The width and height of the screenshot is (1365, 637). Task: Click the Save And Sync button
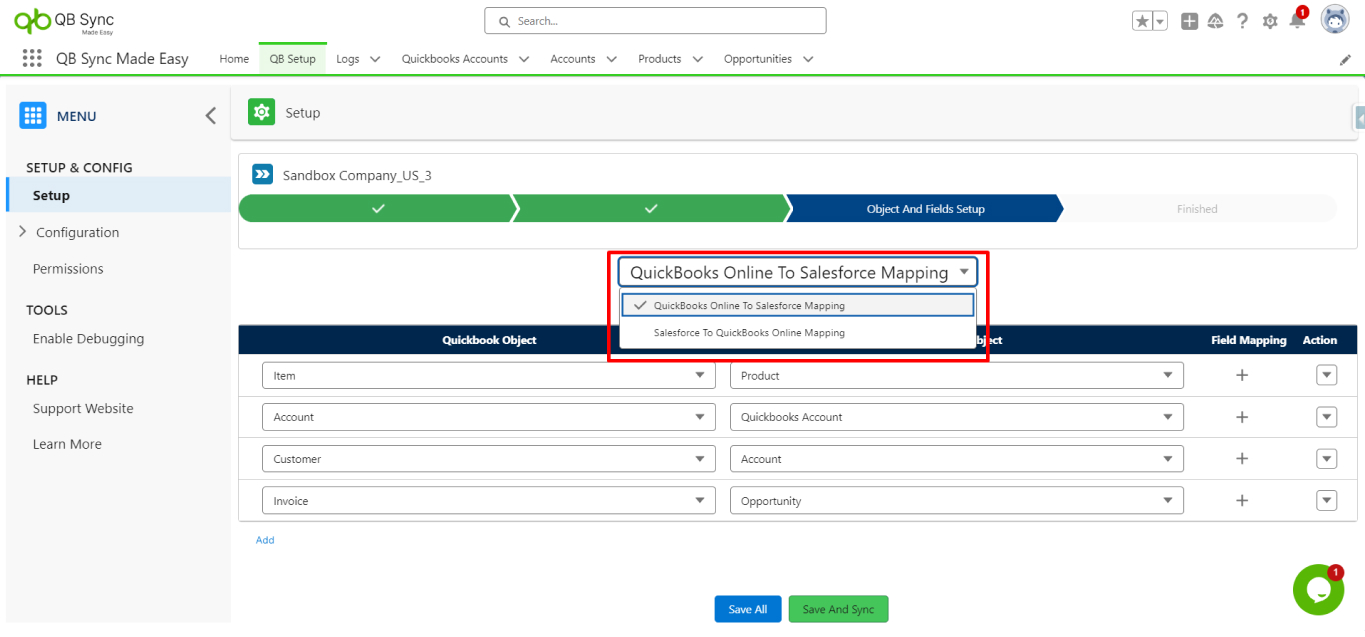pyautogui.click(x=838, y=609)
